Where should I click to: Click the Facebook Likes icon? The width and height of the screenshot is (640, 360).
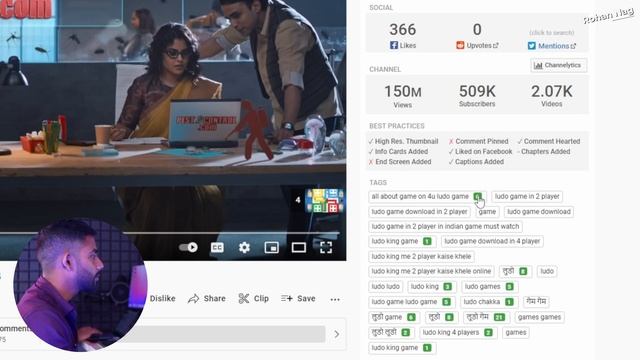click(x=394, y=45)
